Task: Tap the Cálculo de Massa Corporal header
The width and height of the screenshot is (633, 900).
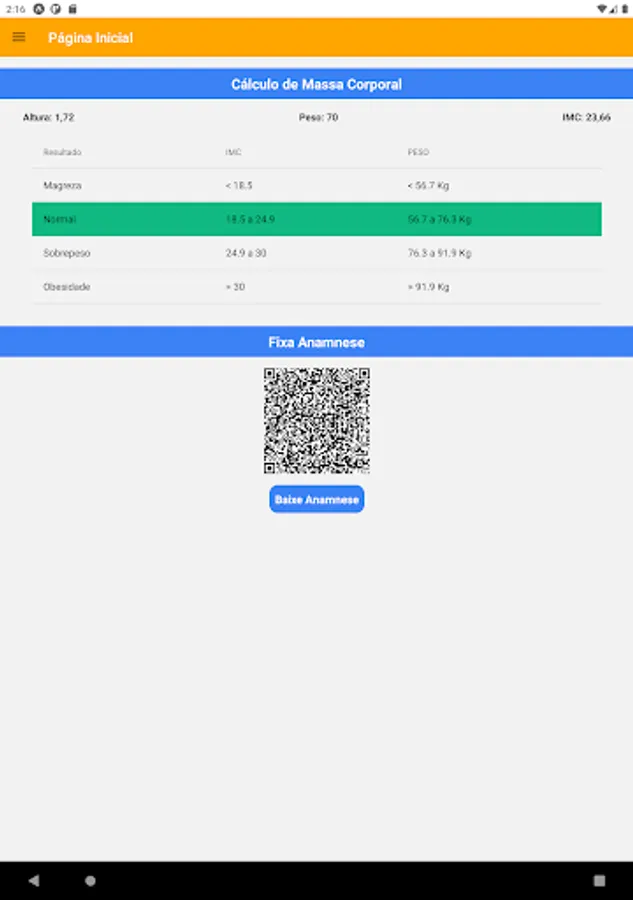Action: pos(317,84)
